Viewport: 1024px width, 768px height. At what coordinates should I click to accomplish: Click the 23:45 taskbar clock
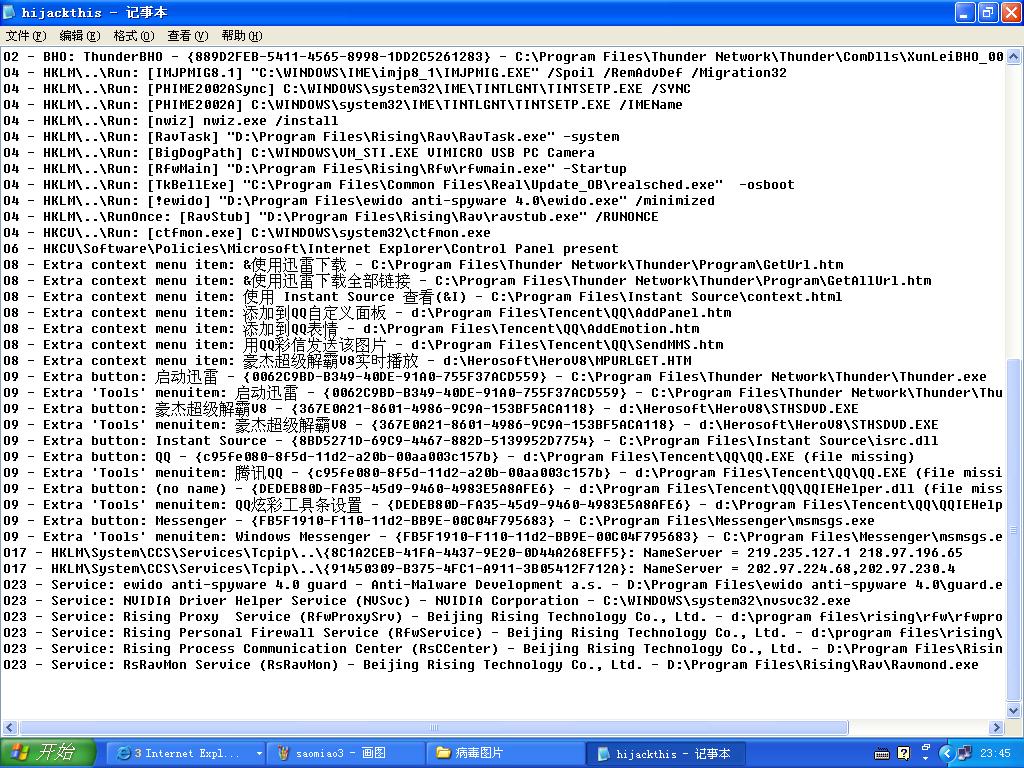[x=995, y=754]
